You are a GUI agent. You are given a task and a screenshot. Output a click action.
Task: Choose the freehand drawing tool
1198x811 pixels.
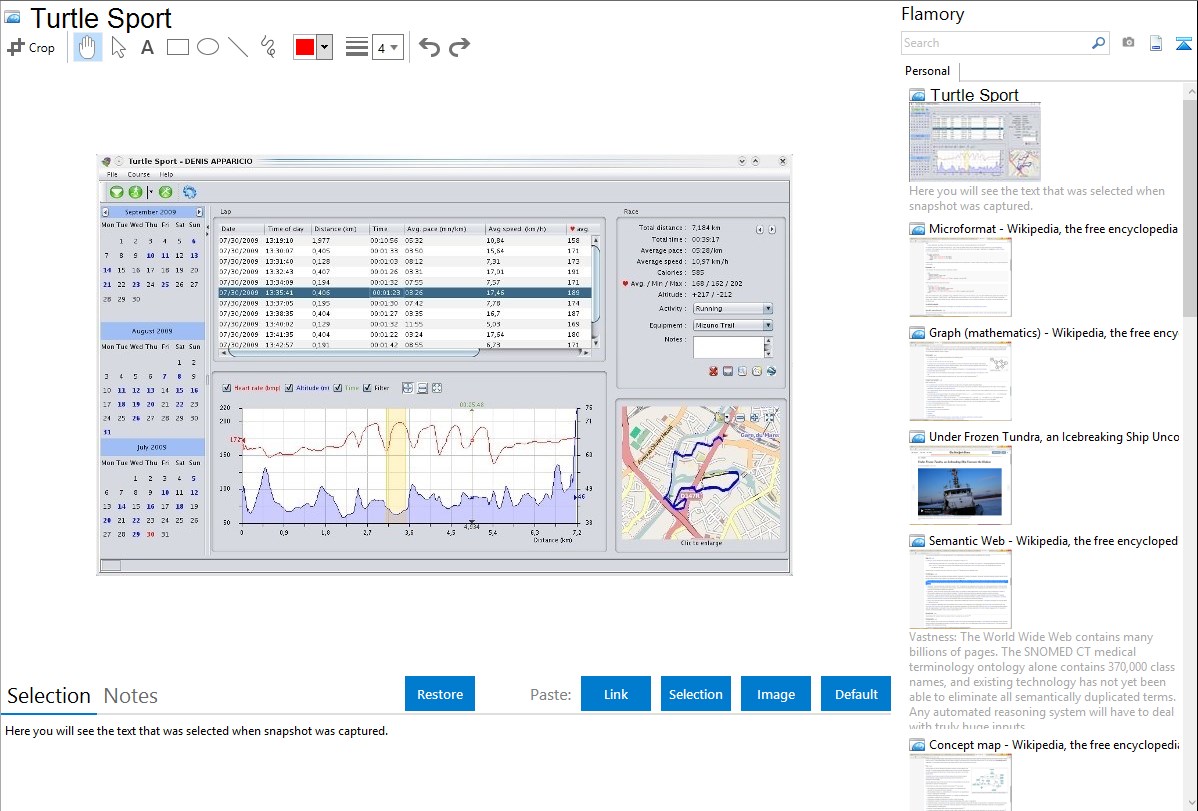coord(268,47)
